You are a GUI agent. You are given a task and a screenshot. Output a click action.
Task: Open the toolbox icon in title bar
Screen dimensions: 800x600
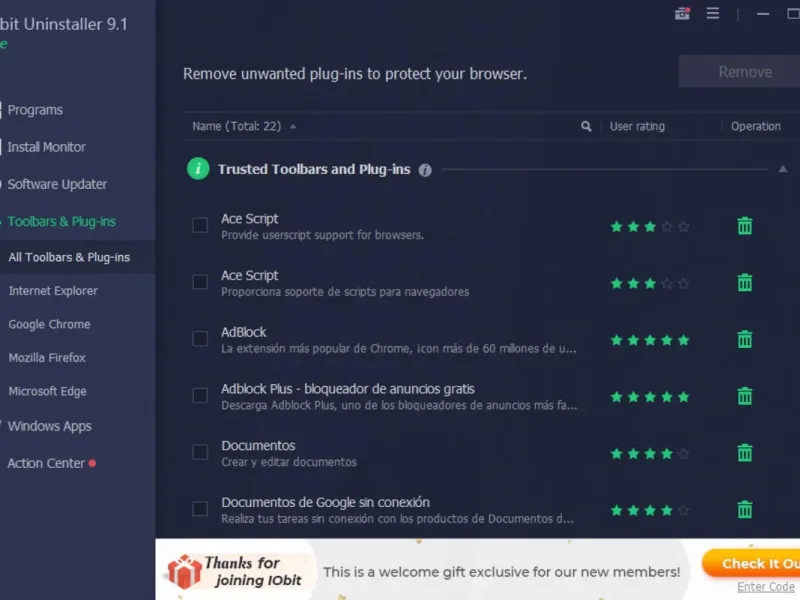tap(682, 13)
